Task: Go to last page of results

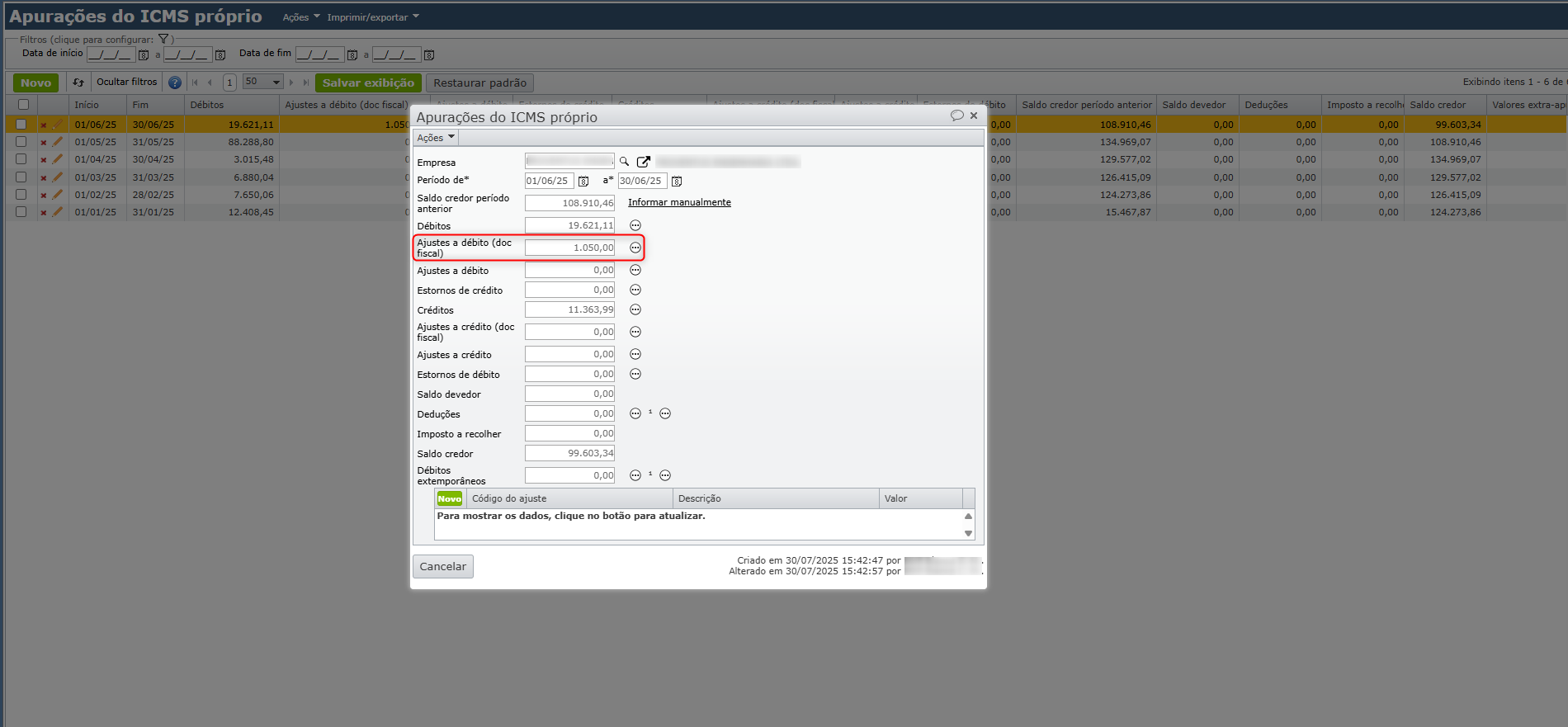Action: point(306,83)
